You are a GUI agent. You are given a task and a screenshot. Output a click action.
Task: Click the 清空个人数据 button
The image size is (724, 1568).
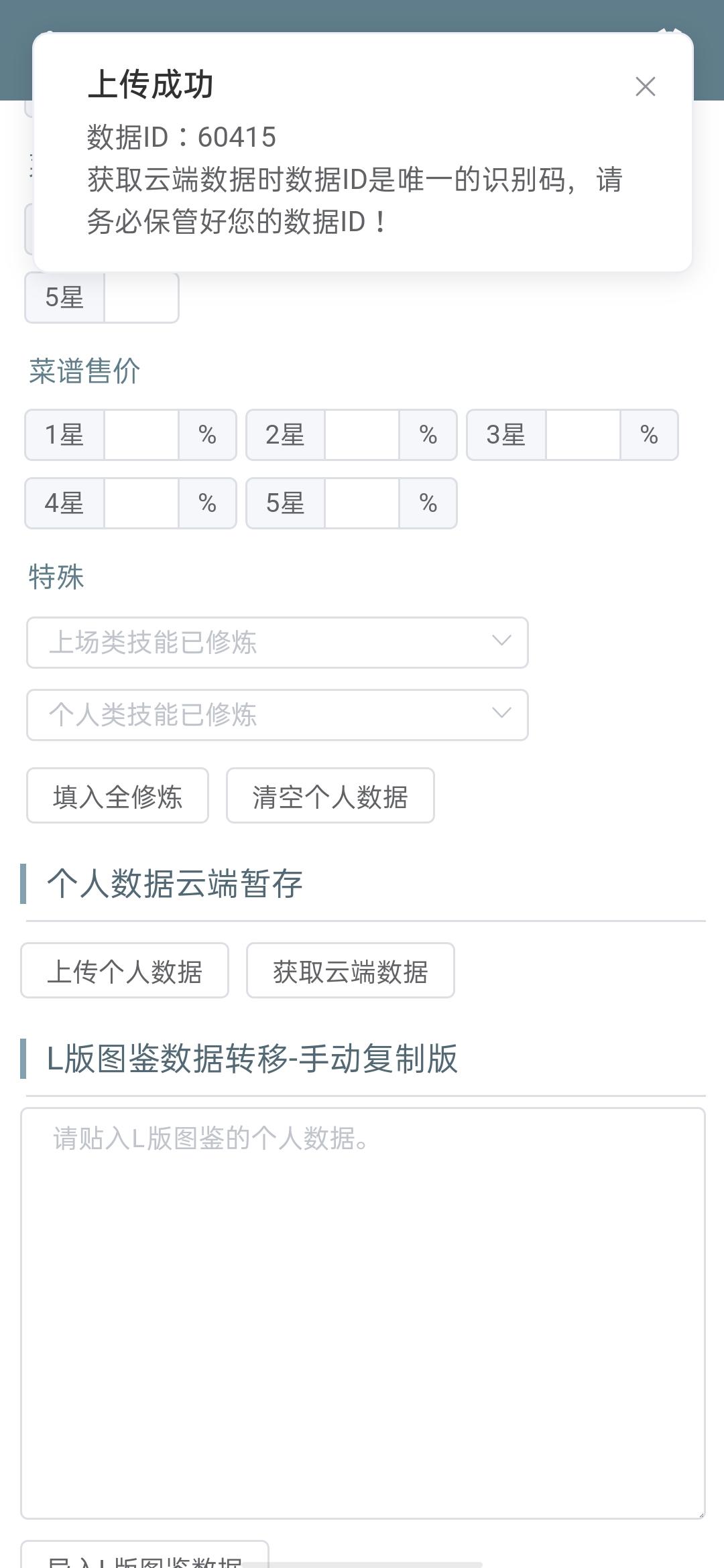click(330, 796)
